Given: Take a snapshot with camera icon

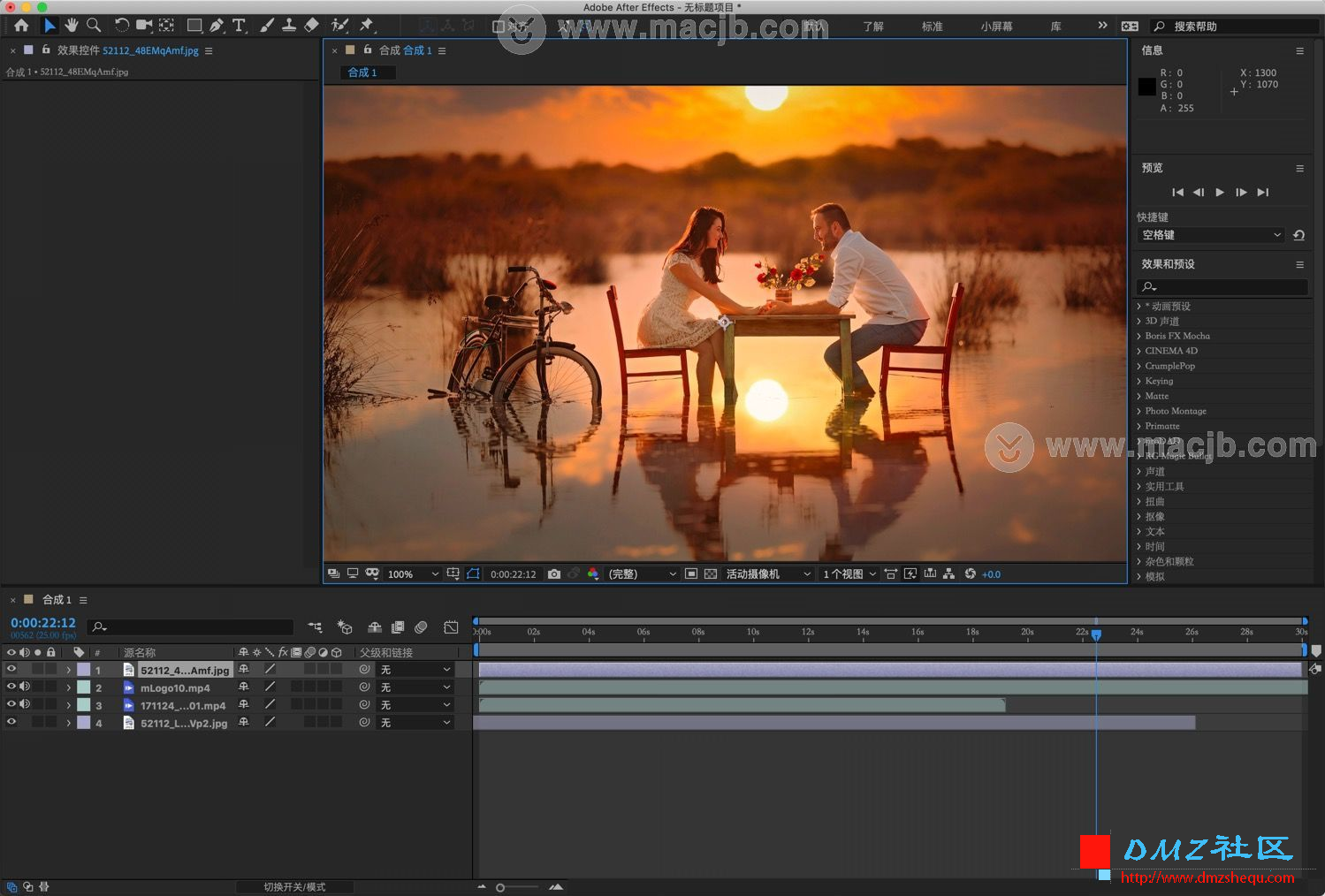Looking at the screenshot, I should tap(554, 574).
